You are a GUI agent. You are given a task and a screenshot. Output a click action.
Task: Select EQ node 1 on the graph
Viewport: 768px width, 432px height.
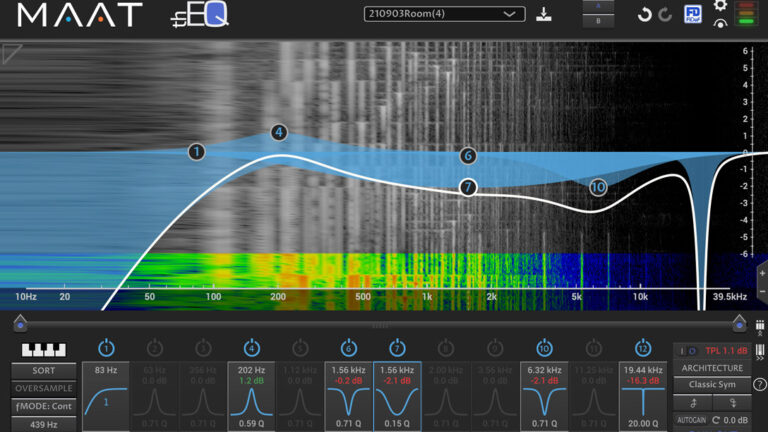pyautogui.click(x=196, y=152)
